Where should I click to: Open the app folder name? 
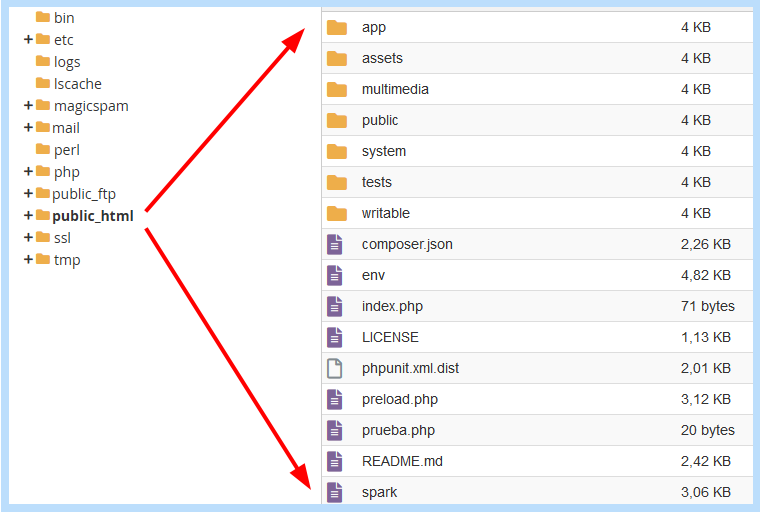(x=374, y=28)
